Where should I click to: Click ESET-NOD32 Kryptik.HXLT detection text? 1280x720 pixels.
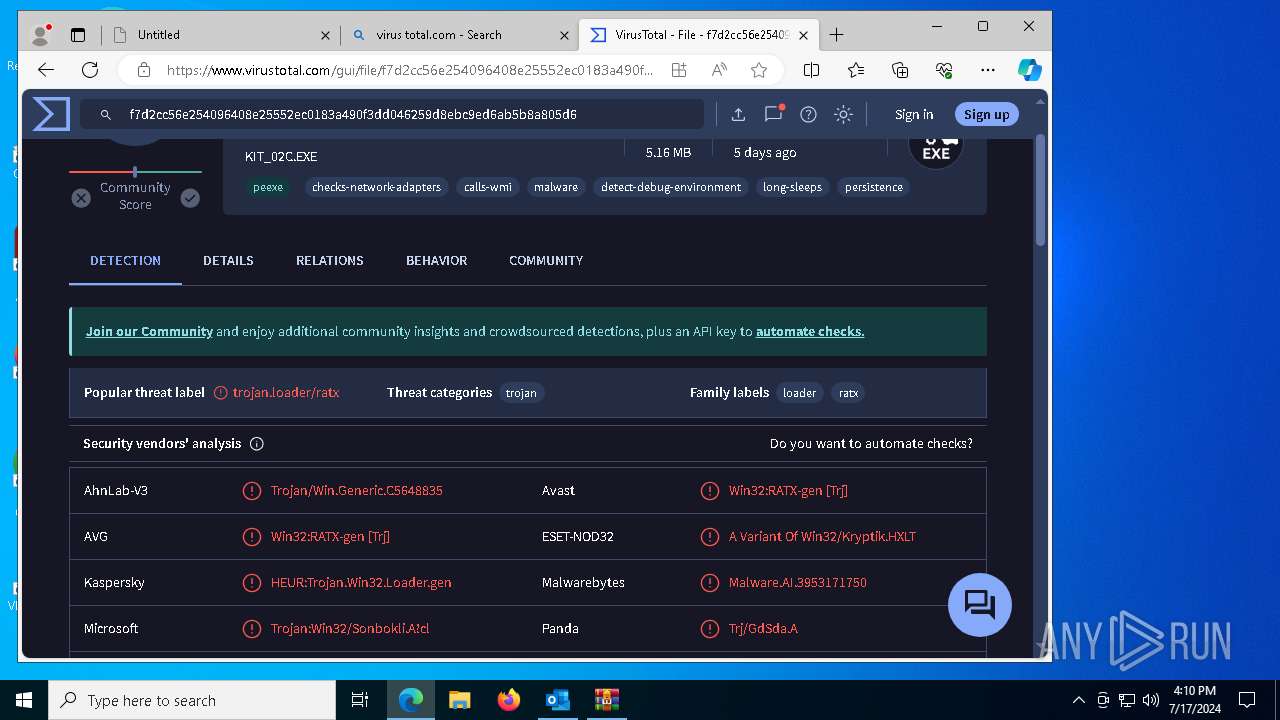click(x=822, y=536)
